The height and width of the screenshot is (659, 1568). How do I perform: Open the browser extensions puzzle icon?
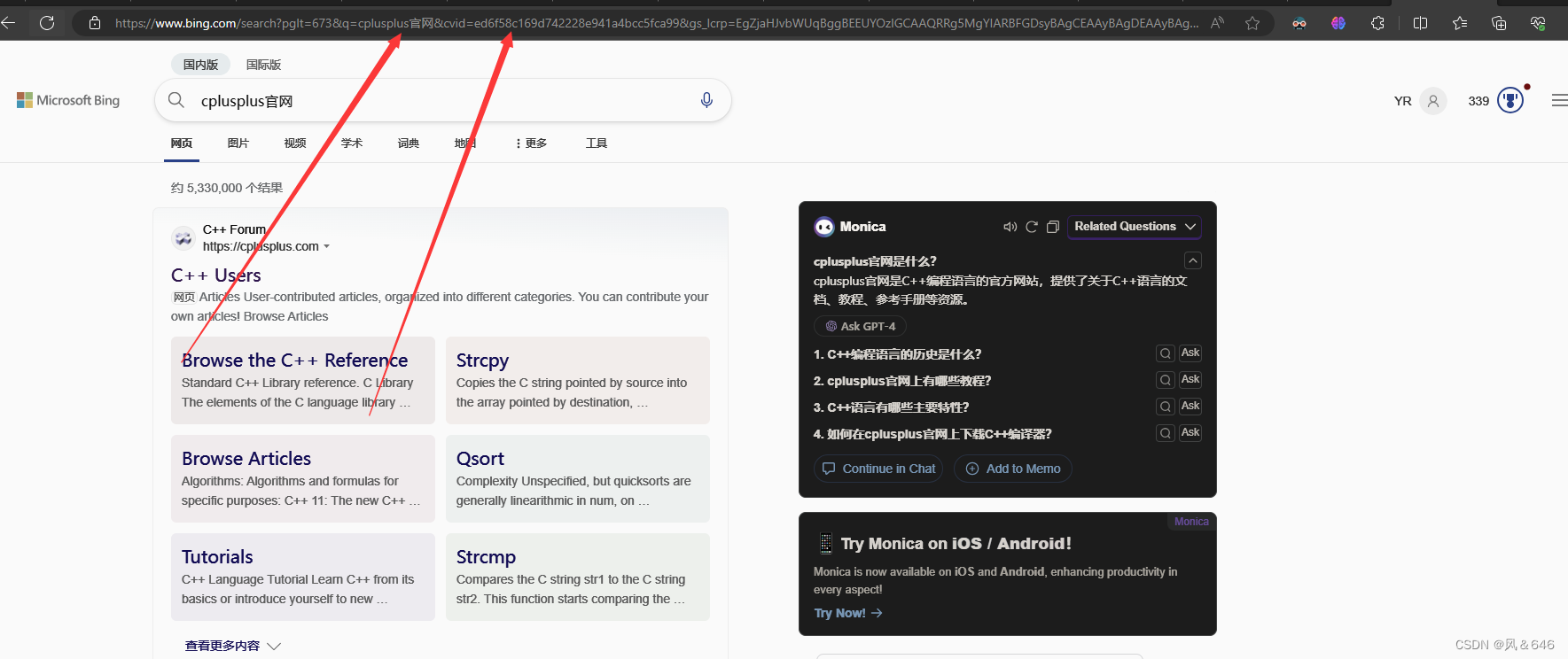pyautogui.click(x=1377, y=23)
